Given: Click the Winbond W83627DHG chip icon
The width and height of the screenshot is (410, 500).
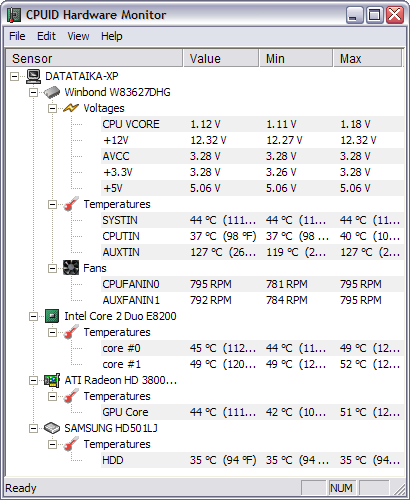Looking at the screenshot, I should tap(52, 92).
